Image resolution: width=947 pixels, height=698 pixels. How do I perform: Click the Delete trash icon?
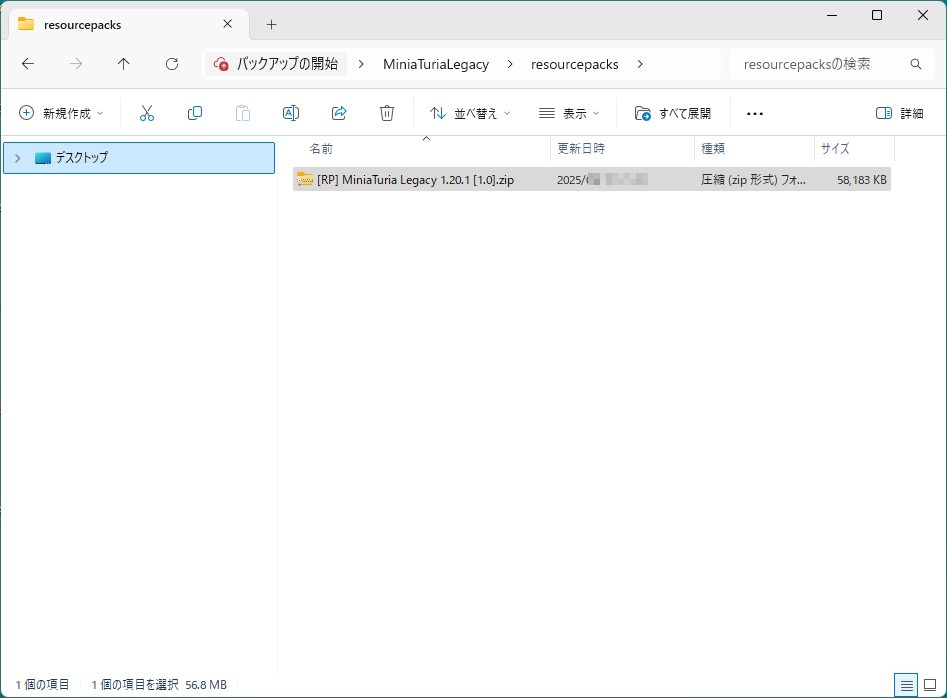(x=387, y=113)
